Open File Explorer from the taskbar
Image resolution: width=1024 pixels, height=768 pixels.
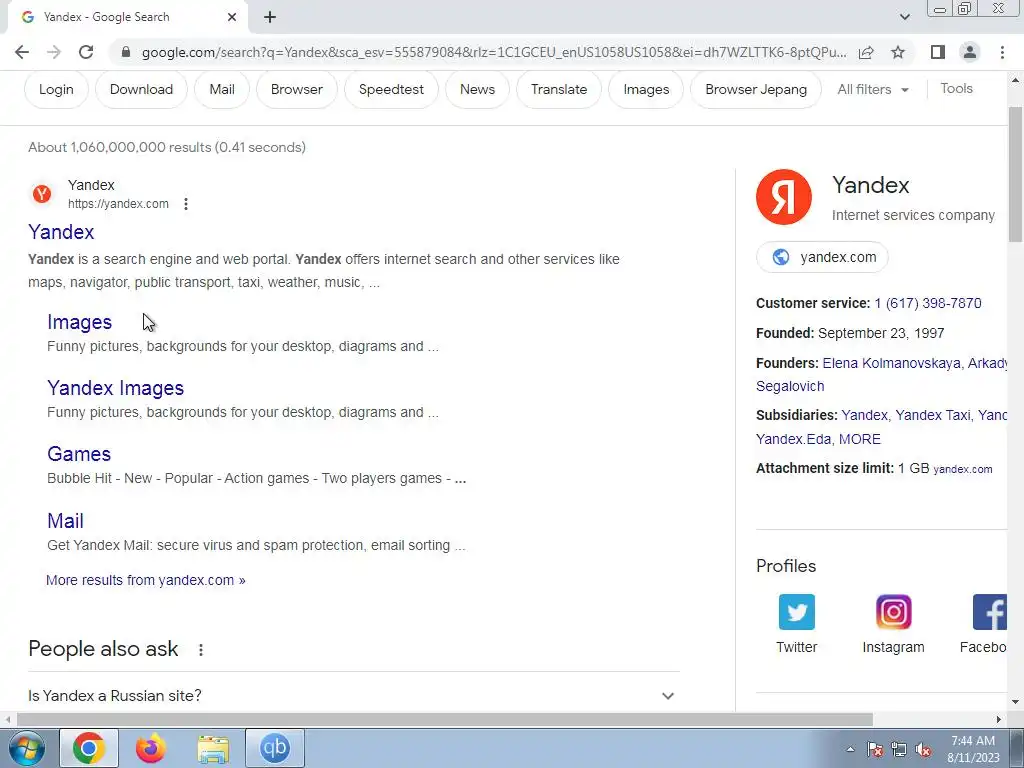pyautogui.click(x=213, y=748)
